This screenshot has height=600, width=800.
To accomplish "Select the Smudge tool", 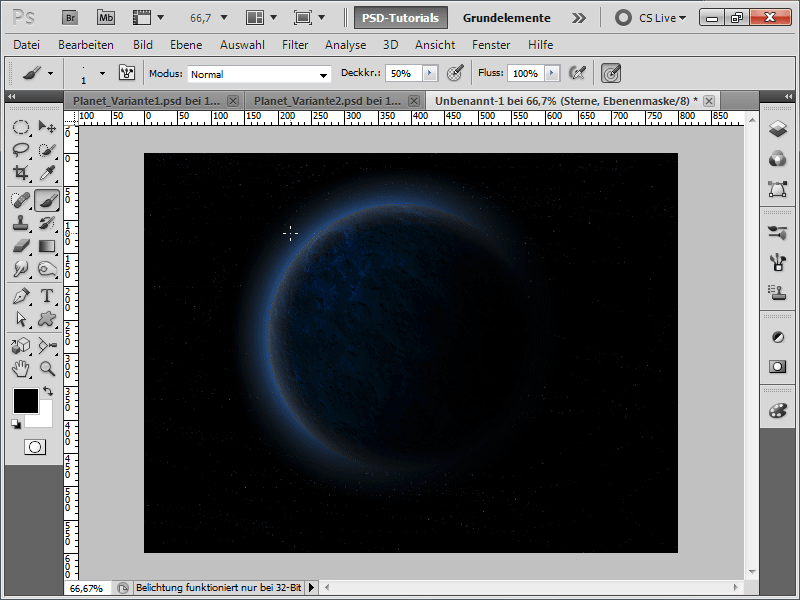I will pyautogui.click(x=20, y=269).
